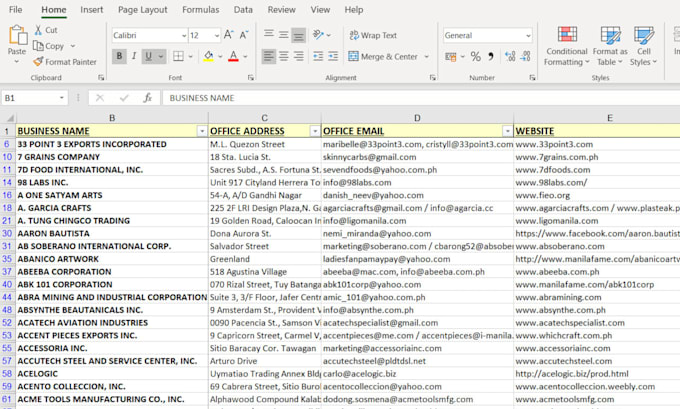
Task: Select Middle Align icon
Action: pos(284,35)
